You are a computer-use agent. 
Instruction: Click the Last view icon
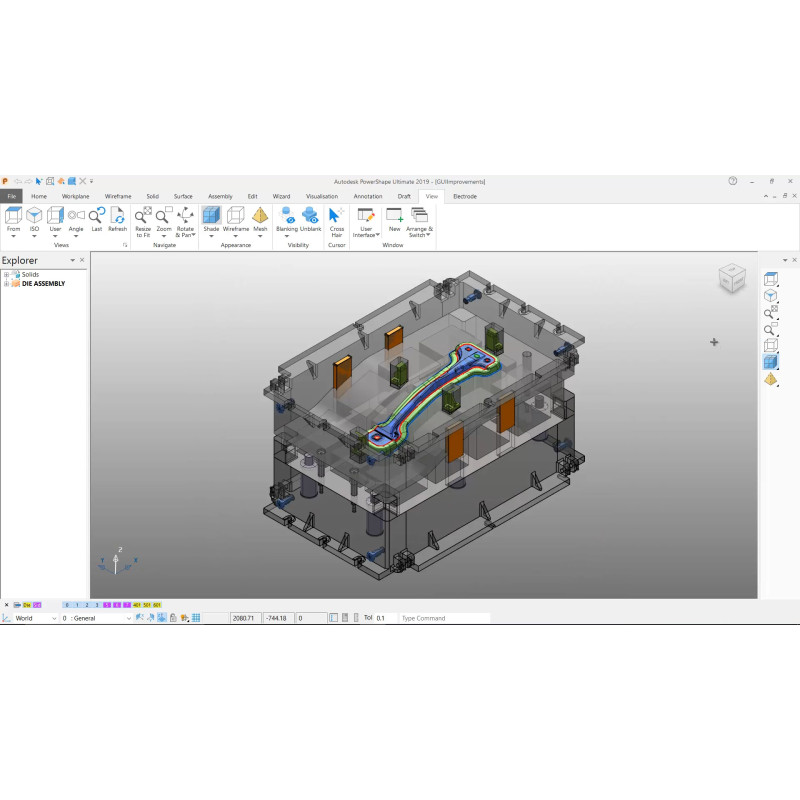coord(97,216)
